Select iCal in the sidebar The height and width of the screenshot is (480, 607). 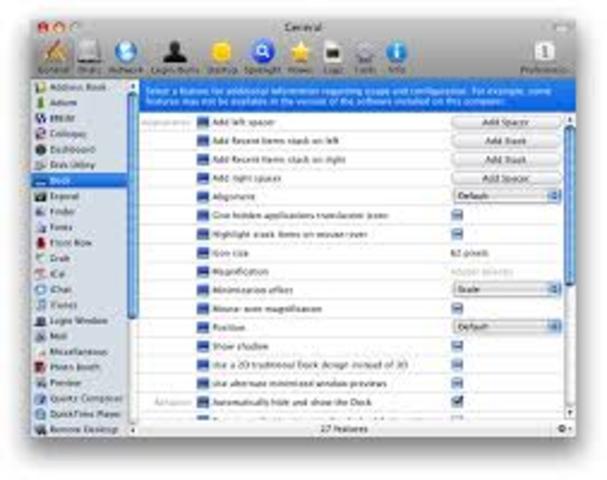79,274
